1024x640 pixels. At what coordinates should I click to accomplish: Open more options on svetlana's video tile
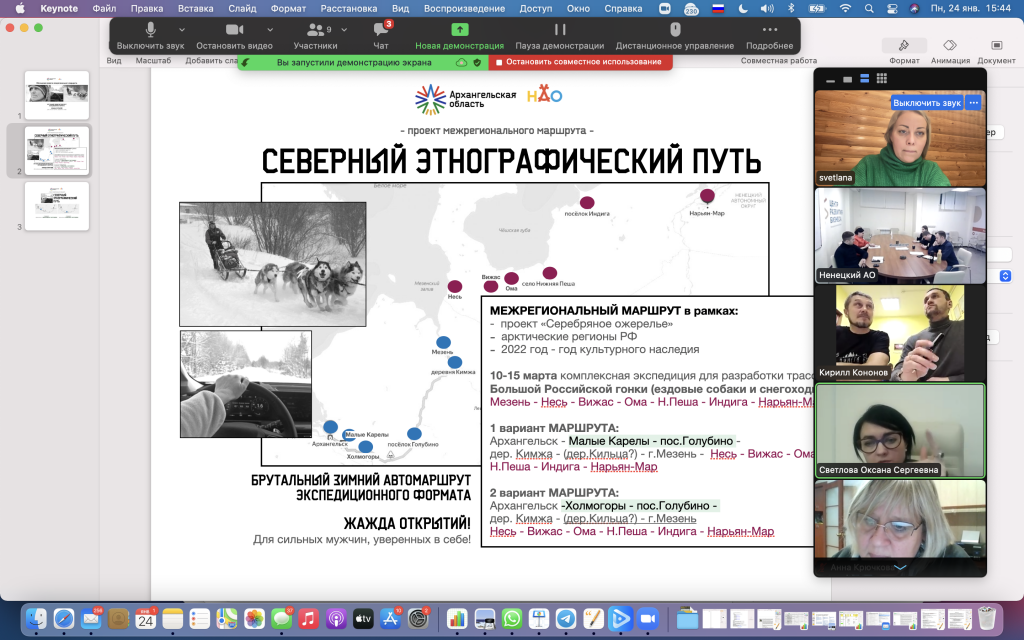(x=973, y=102)
